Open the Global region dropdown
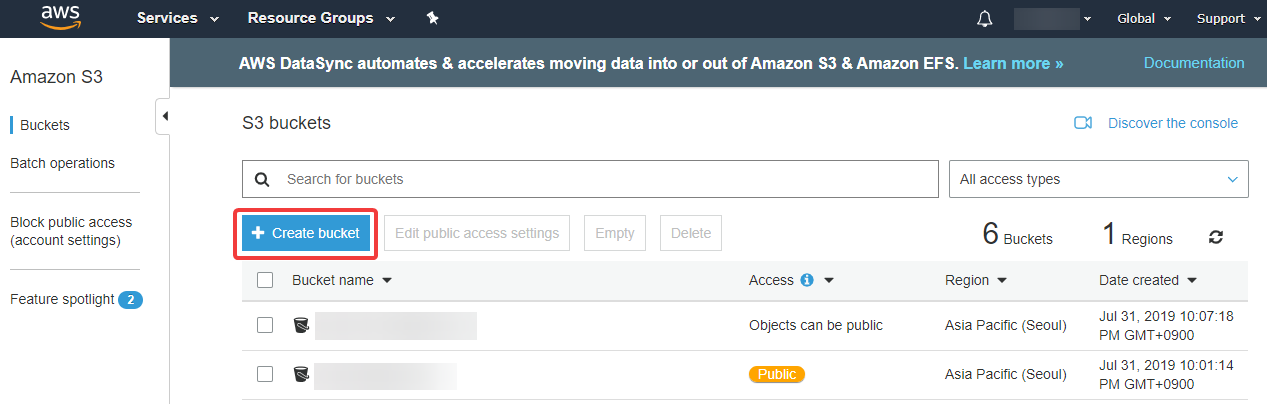Viewport: 1267px width, 404px height. (1143, 18)
